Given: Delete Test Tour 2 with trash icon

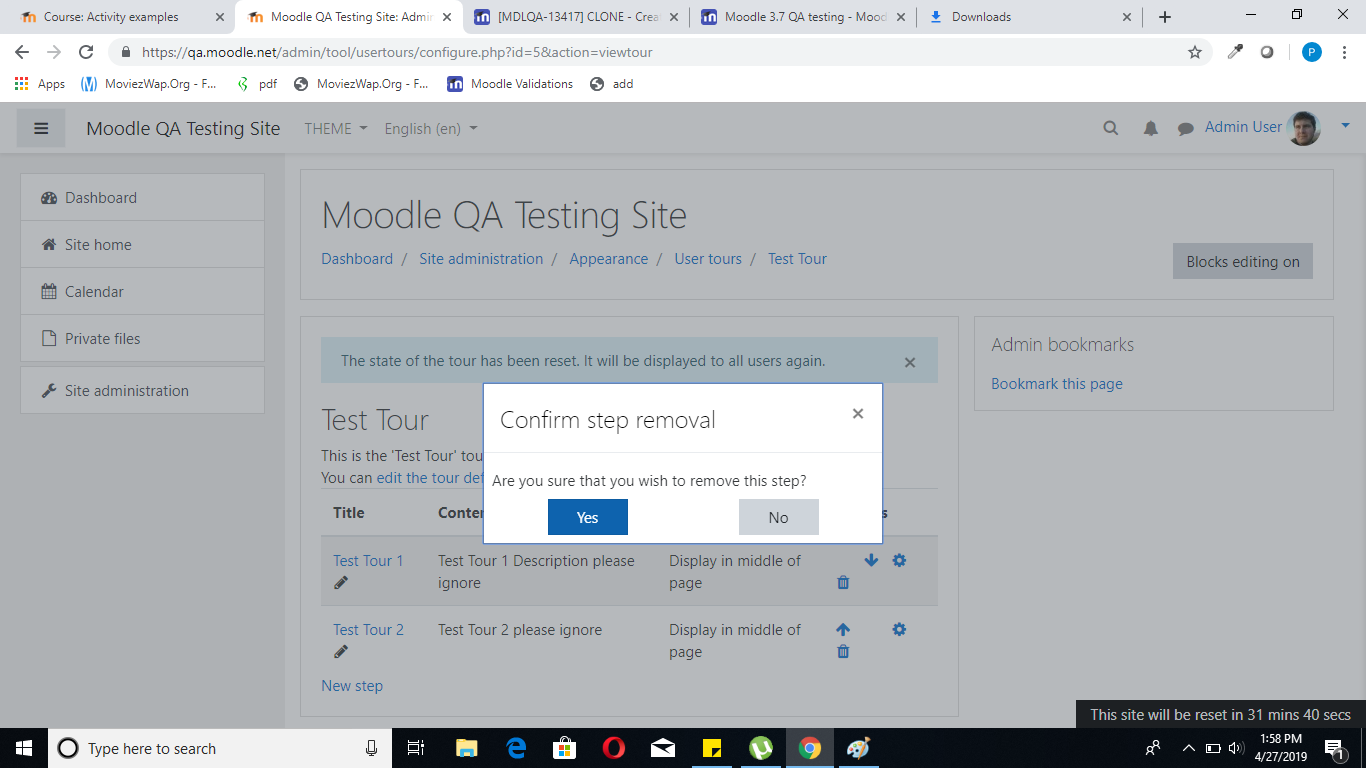Looking at the screenshot, I should 843,651.
